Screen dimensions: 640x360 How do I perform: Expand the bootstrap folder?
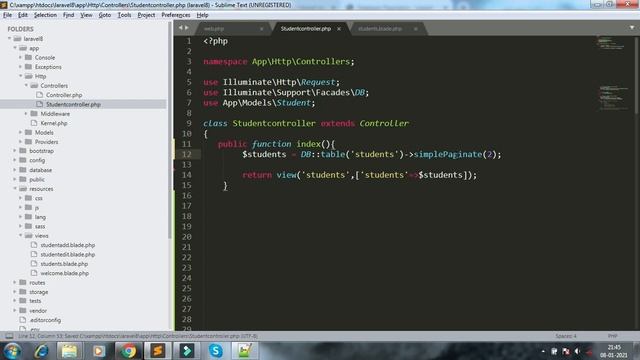click(x=15, y=151)
